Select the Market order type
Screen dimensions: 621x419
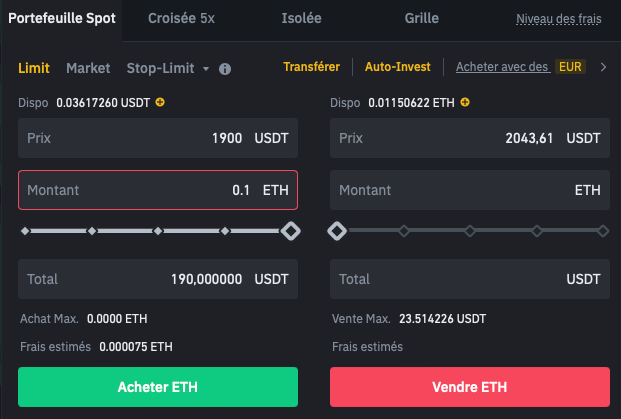click(88, 68)
